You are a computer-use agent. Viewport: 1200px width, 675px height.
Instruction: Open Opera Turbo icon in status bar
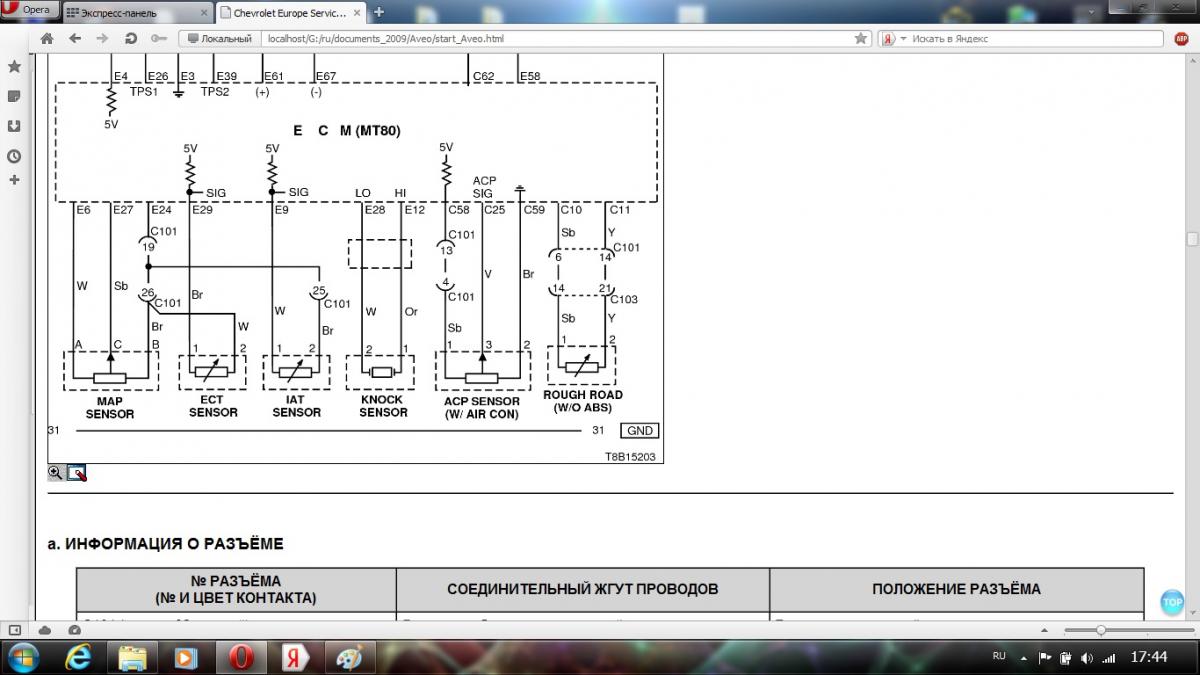(x=74, y=629)
